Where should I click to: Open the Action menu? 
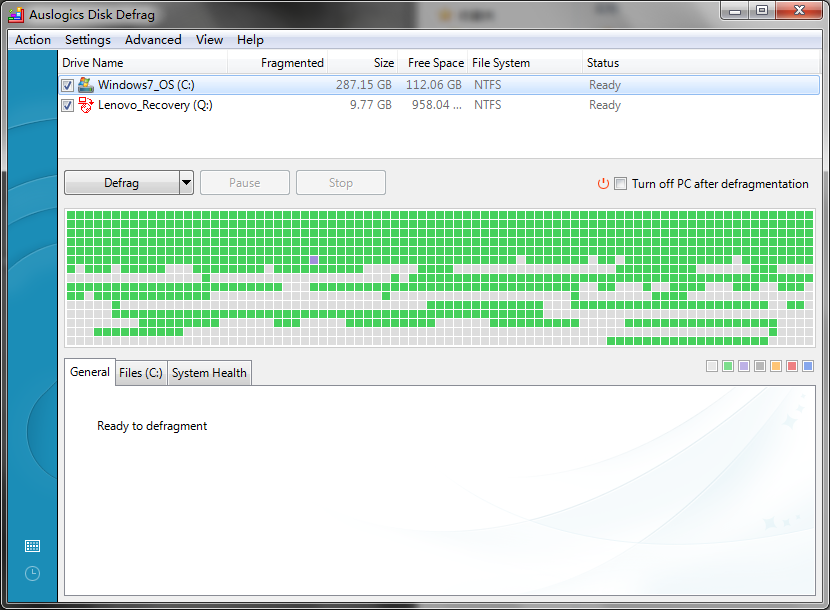[x=33, y=40]
